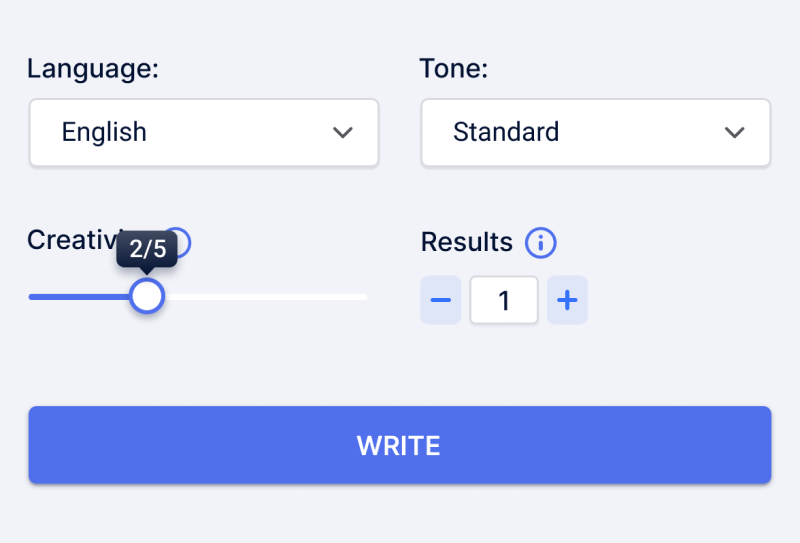Click the Tone: label

click(454, 68)
